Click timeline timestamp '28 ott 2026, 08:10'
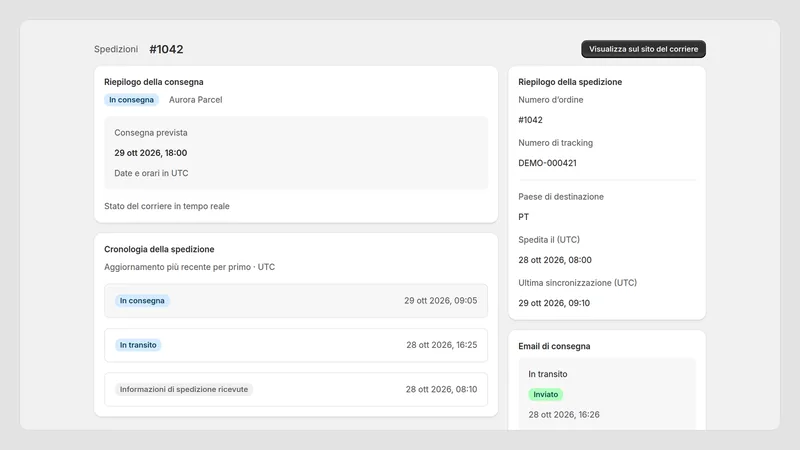Image resolution: width=800 pixels, height=450 pixels. pyautogui.click(x=441, y=389)
